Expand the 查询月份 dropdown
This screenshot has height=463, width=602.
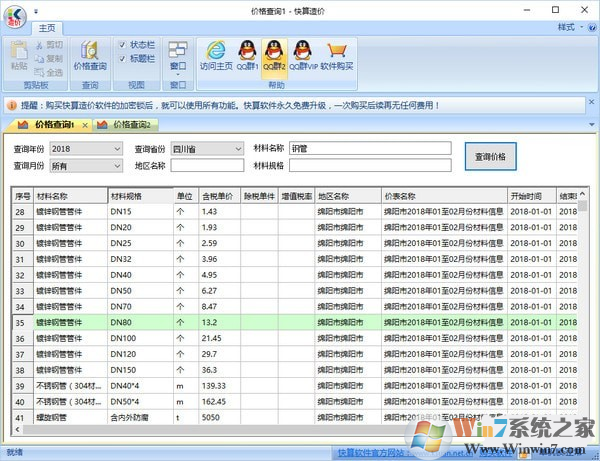click(116, 166)
